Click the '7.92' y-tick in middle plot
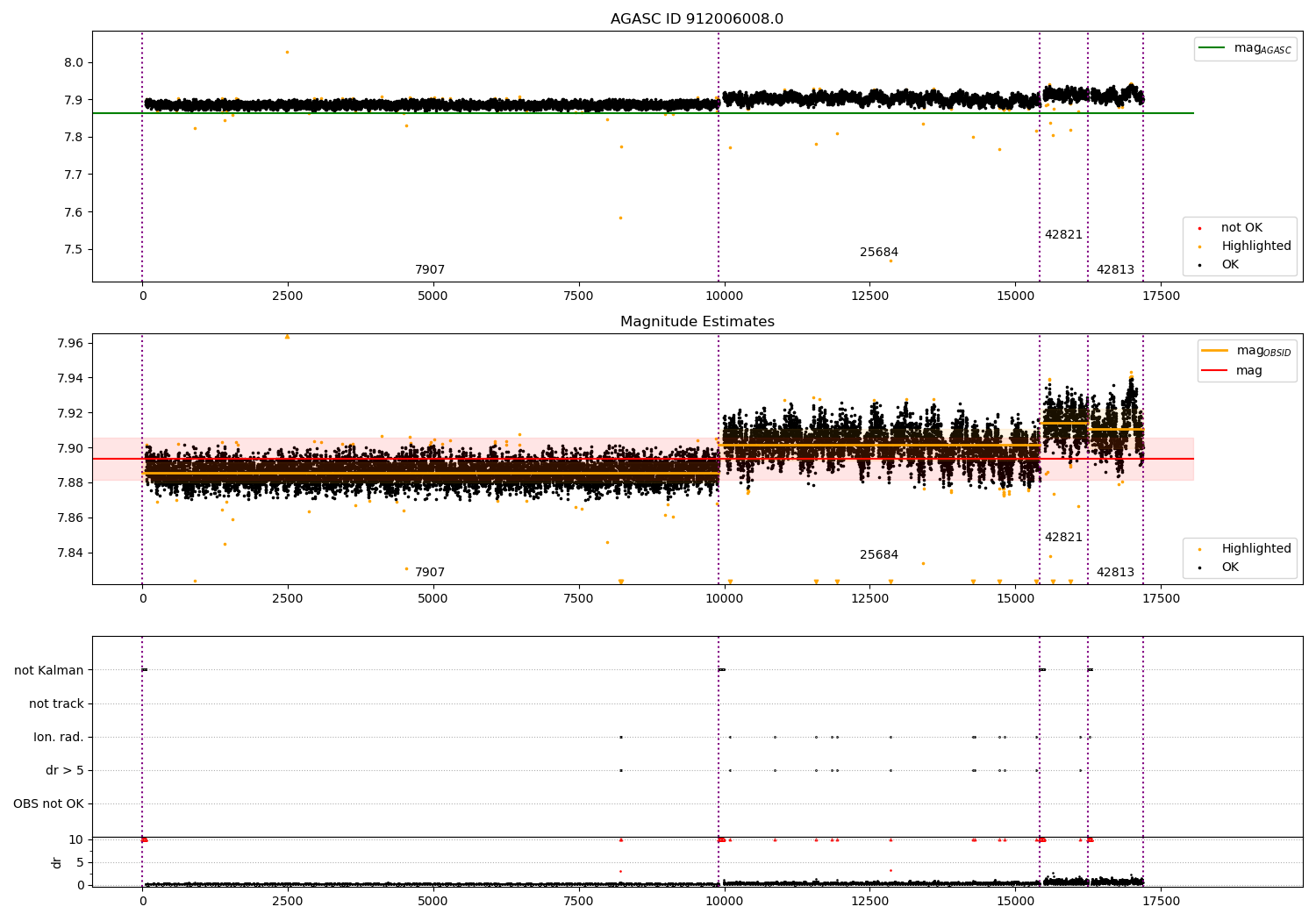 click(x=70, y=413)
